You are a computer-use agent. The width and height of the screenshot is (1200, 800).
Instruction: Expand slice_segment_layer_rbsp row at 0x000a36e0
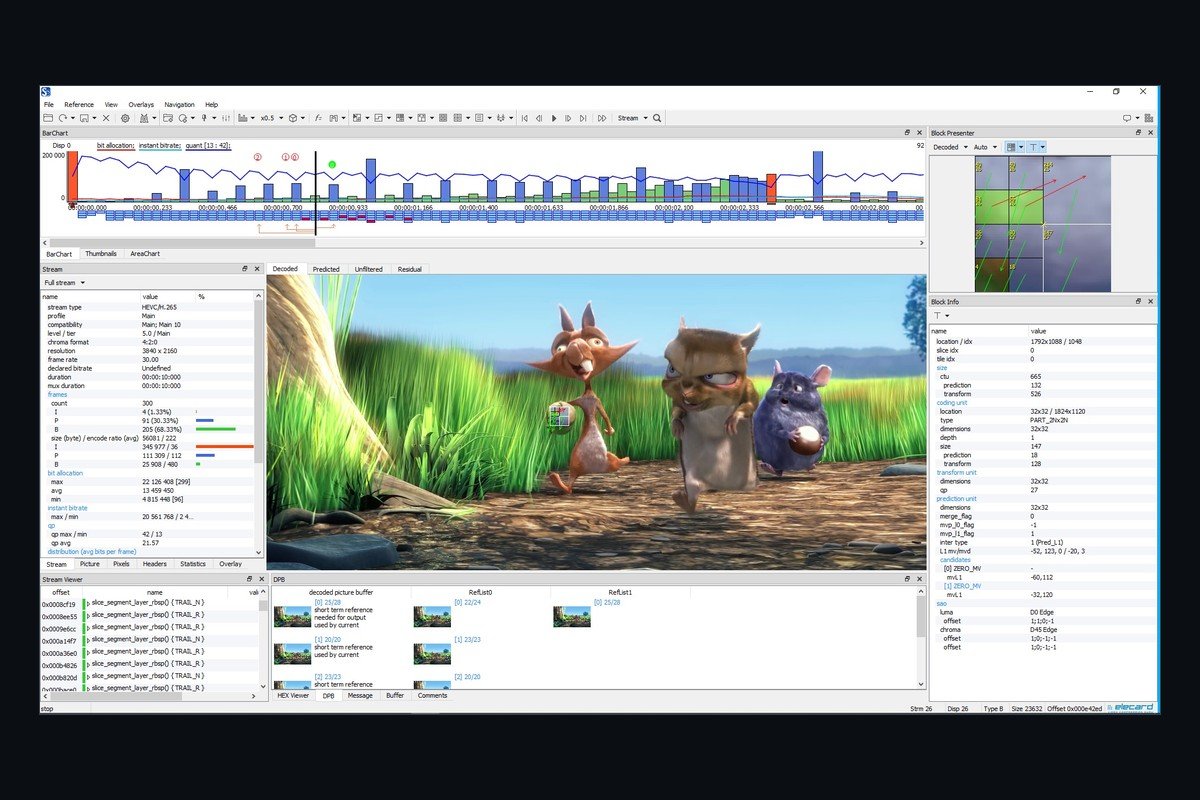pos(87,652)
